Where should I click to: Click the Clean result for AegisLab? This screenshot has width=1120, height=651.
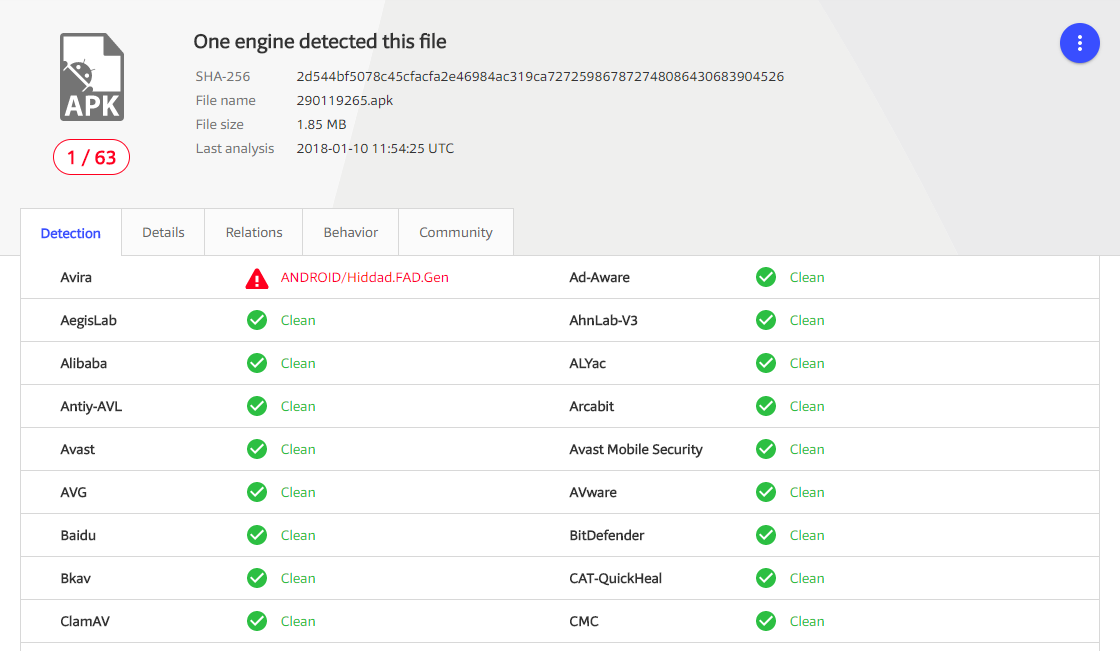coord(298,321)
